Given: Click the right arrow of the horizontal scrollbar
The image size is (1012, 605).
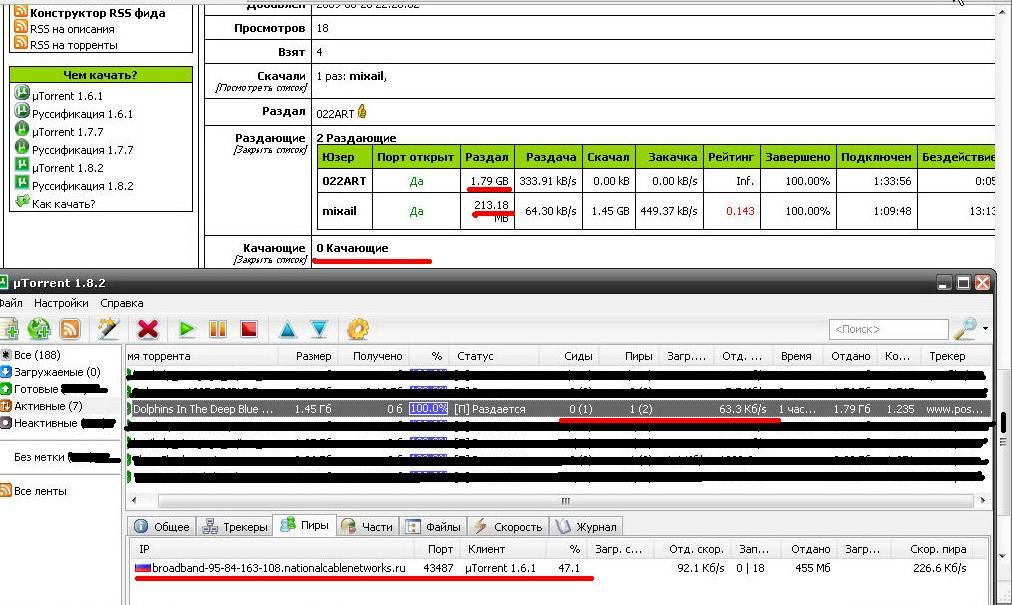Looking at the screenshot, I should coord(983,500).
